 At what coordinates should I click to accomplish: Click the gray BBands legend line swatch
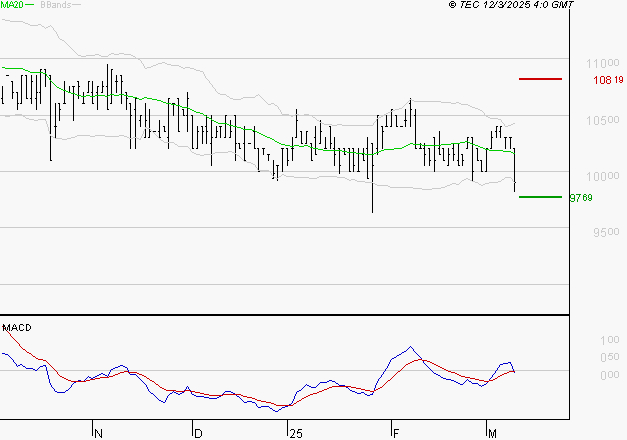coord(76,4)
